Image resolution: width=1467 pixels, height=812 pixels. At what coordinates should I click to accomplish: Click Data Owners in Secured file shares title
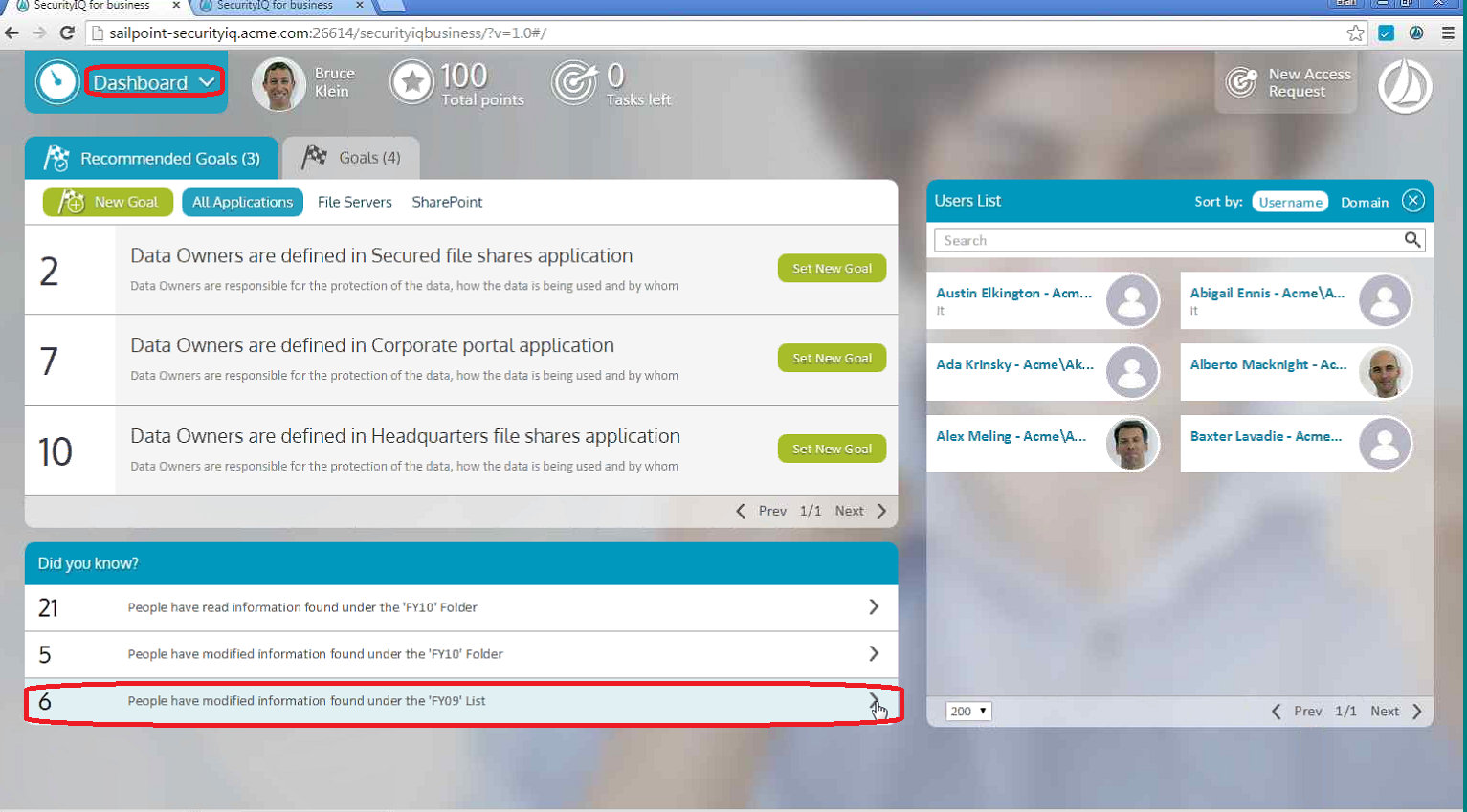(382, 255)
